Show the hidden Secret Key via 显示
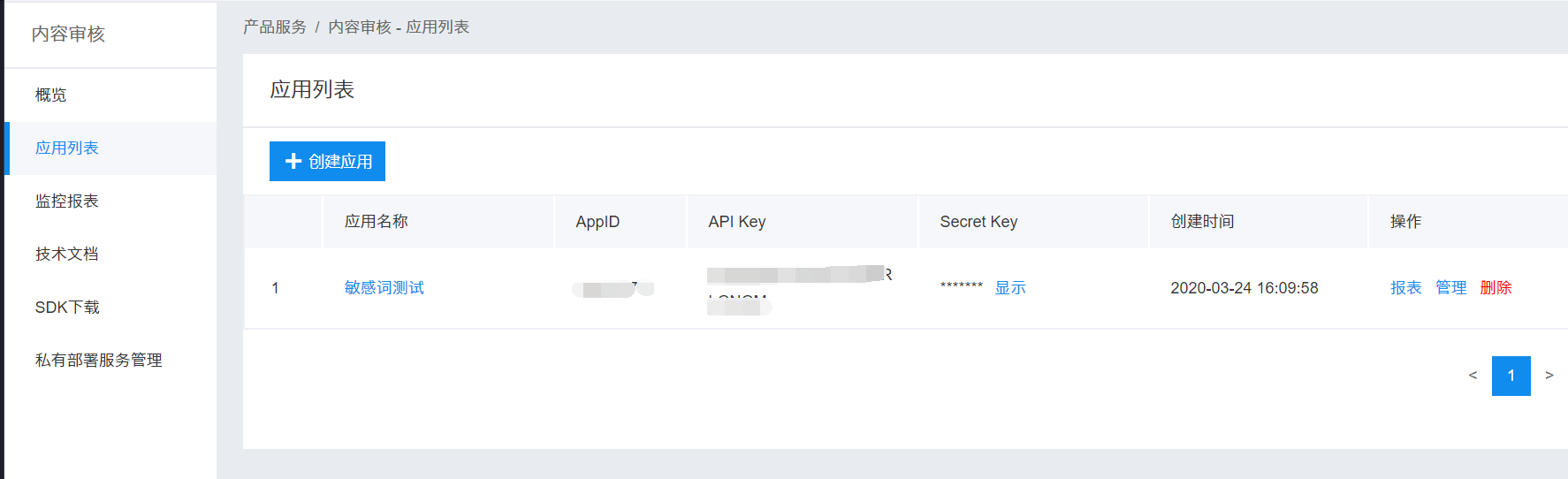 [1010, 287]
